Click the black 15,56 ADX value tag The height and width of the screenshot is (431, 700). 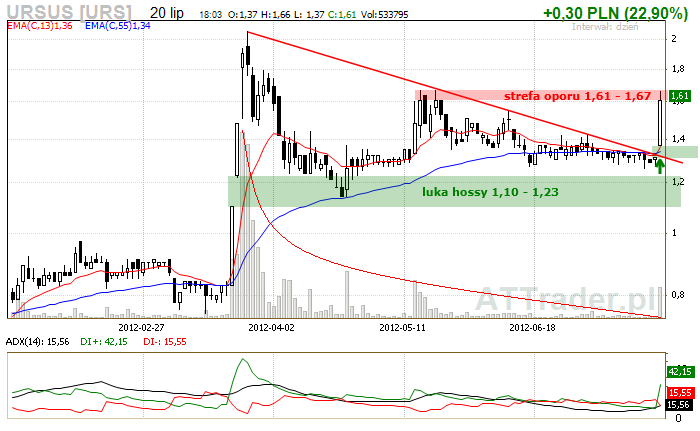click(680, 405)
